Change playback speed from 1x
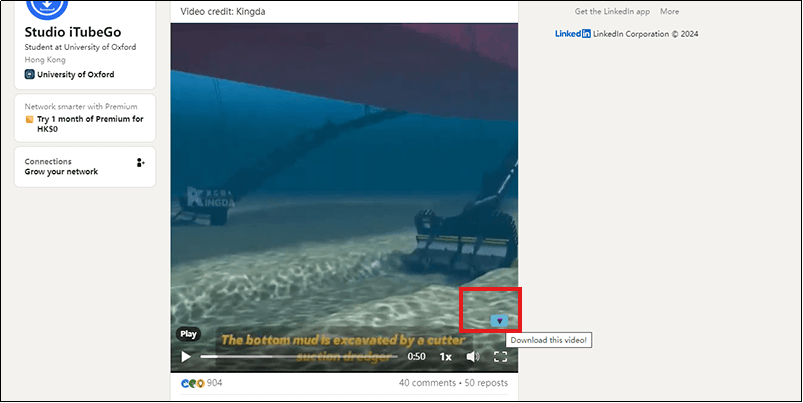The width and height of the screenshot is (803, 403). tap(446, 356)
